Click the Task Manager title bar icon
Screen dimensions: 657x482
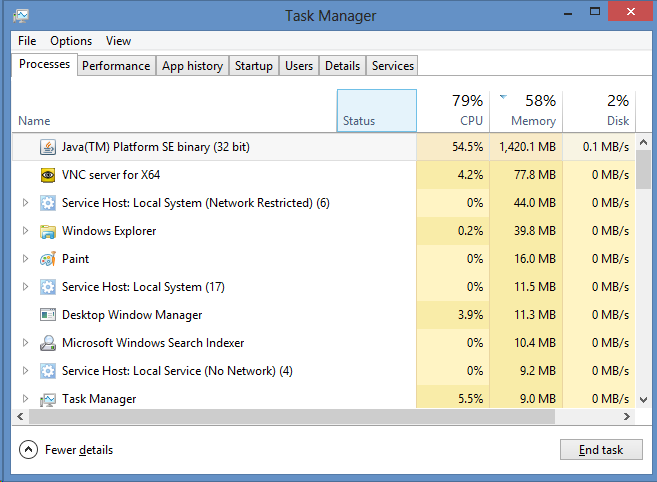(21, 16)
